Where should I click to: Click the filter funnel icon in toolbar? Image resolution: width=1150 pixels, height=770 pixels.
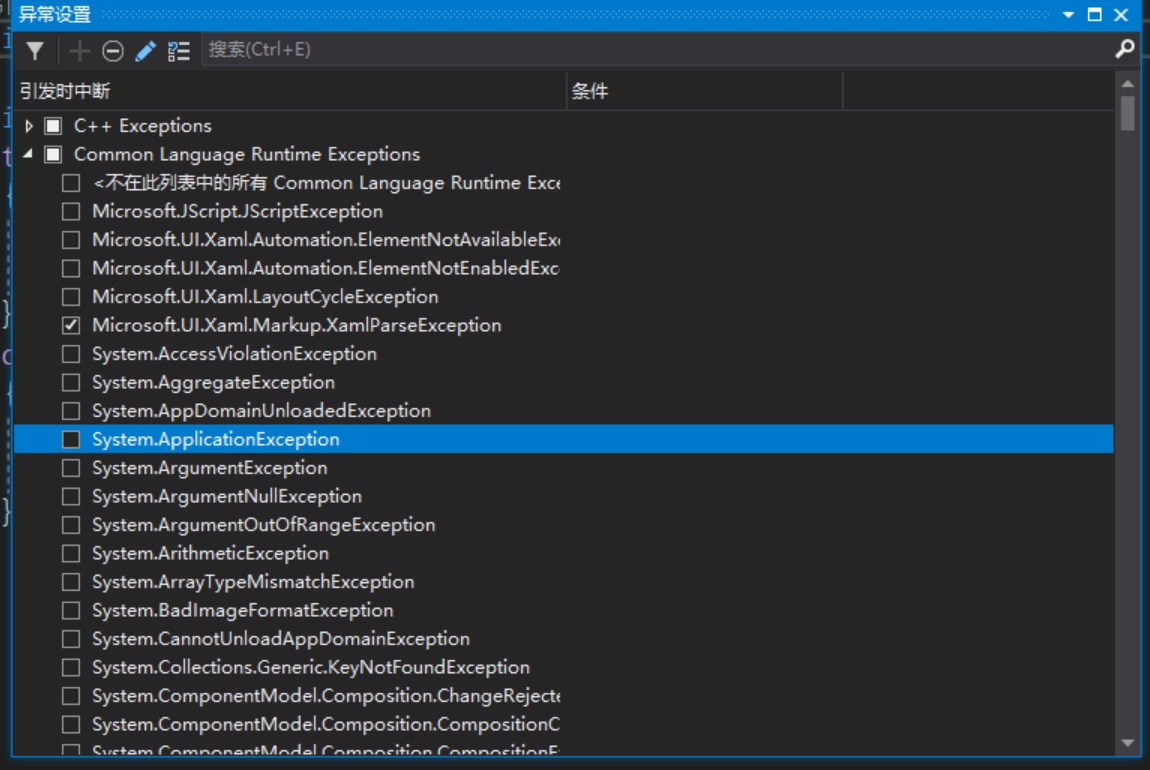35,50
